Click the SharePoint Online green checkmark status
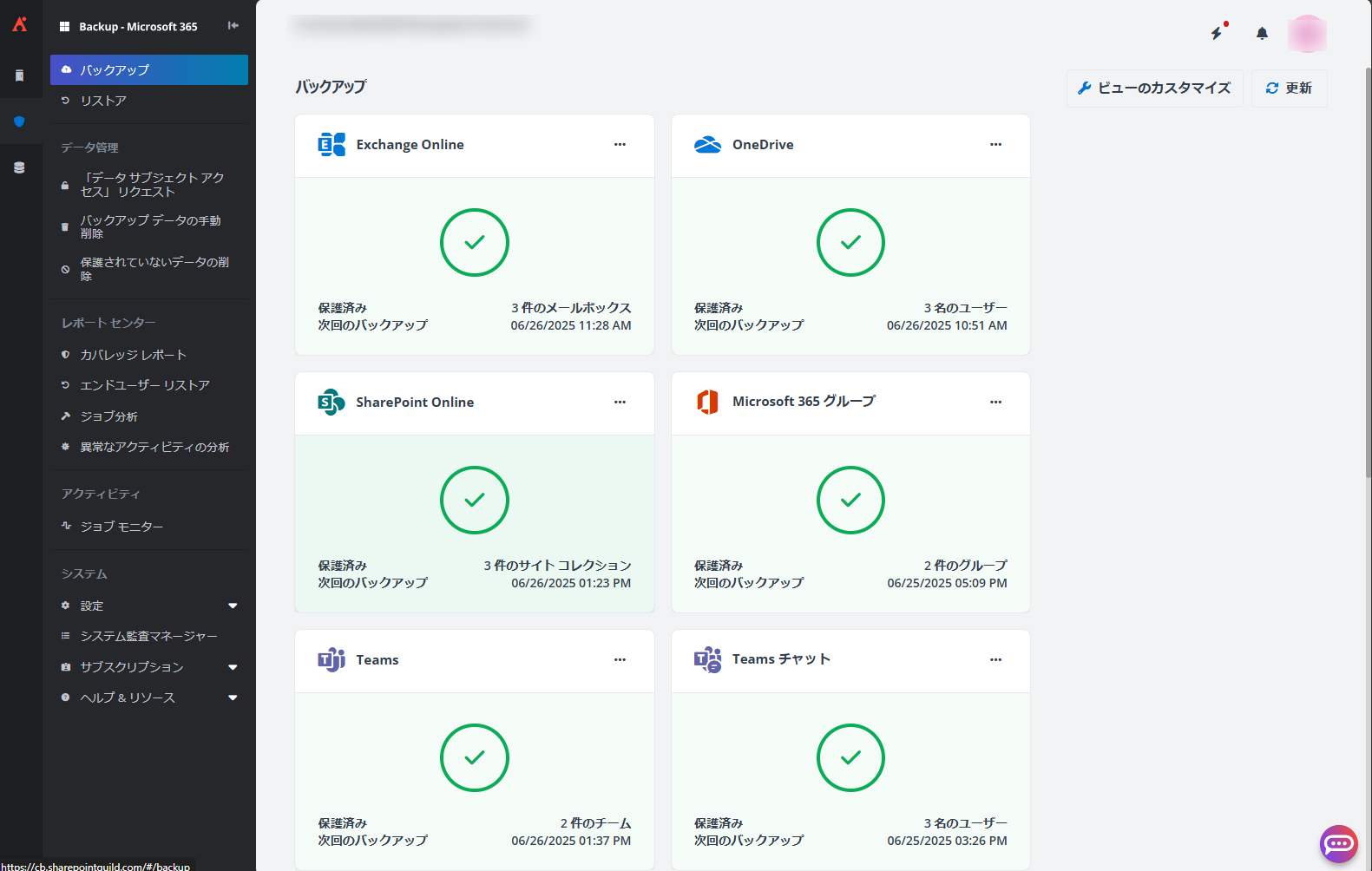1372x871 pixels. (475, 500)
